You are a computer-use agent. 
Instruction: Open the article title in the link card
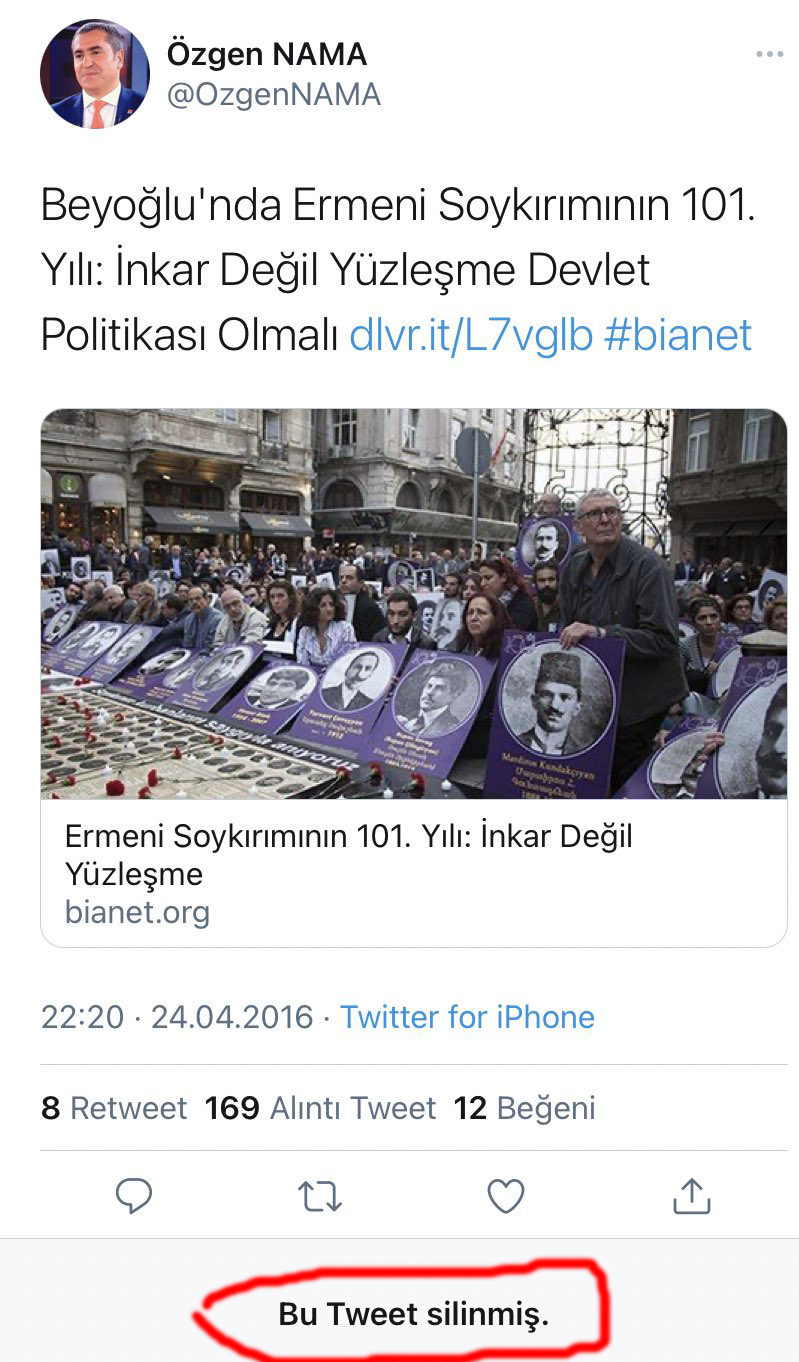(349, 855)
